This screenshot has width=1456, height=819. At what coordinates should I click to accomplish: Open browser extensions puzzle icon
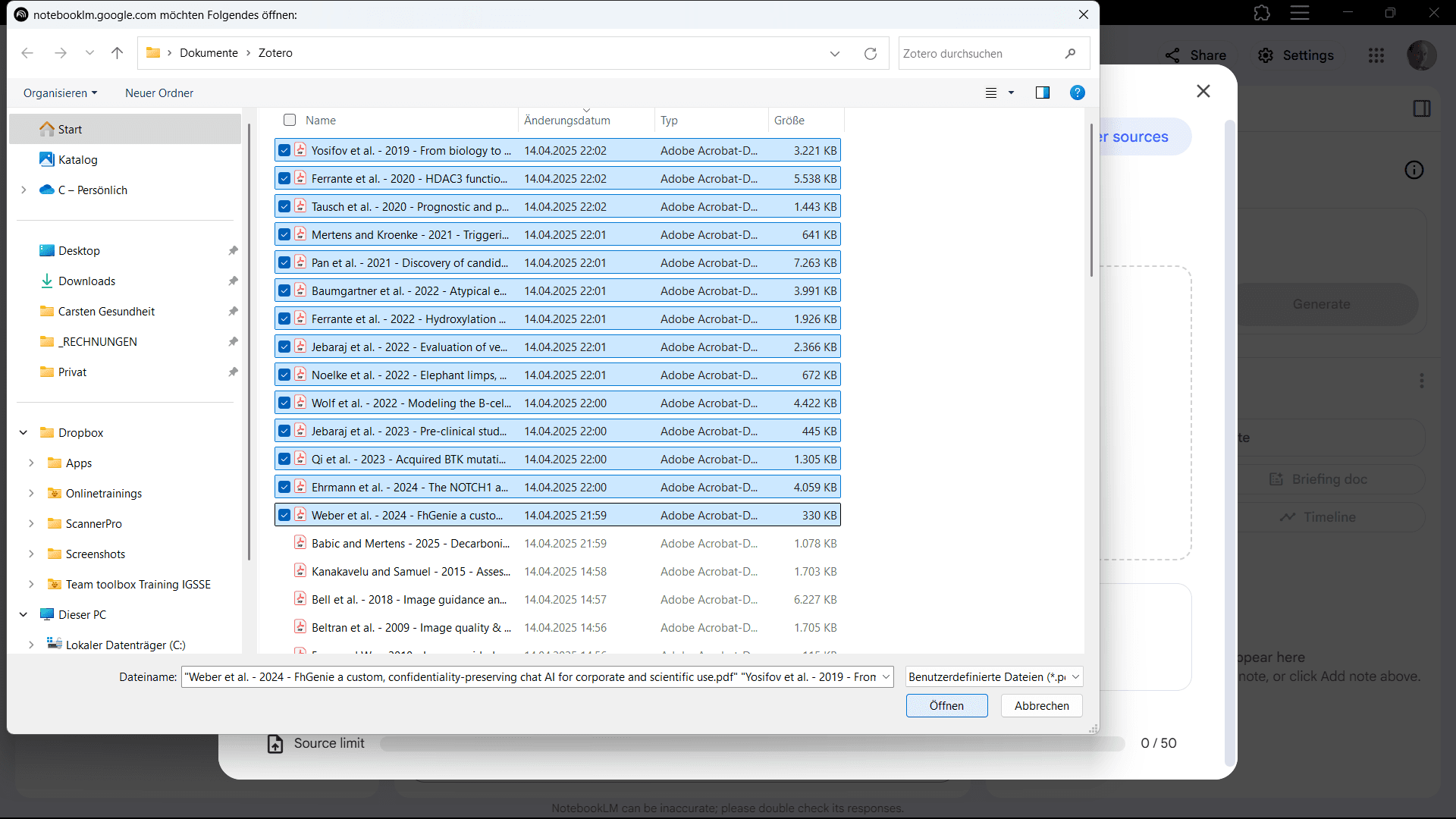[x=1262, y=13]
